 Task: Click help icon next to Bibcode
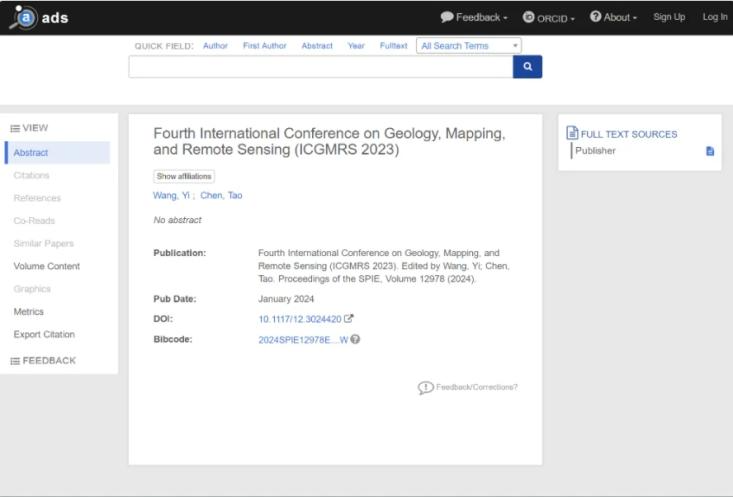[x=355, y=339]
